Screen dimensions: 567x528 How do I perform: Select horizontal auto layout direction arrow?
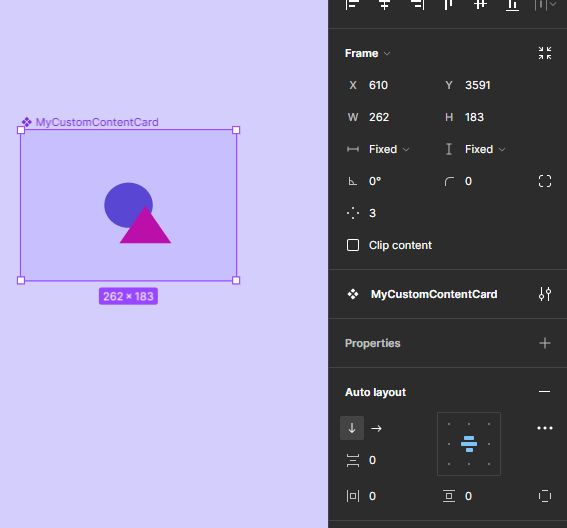point(376,429)
